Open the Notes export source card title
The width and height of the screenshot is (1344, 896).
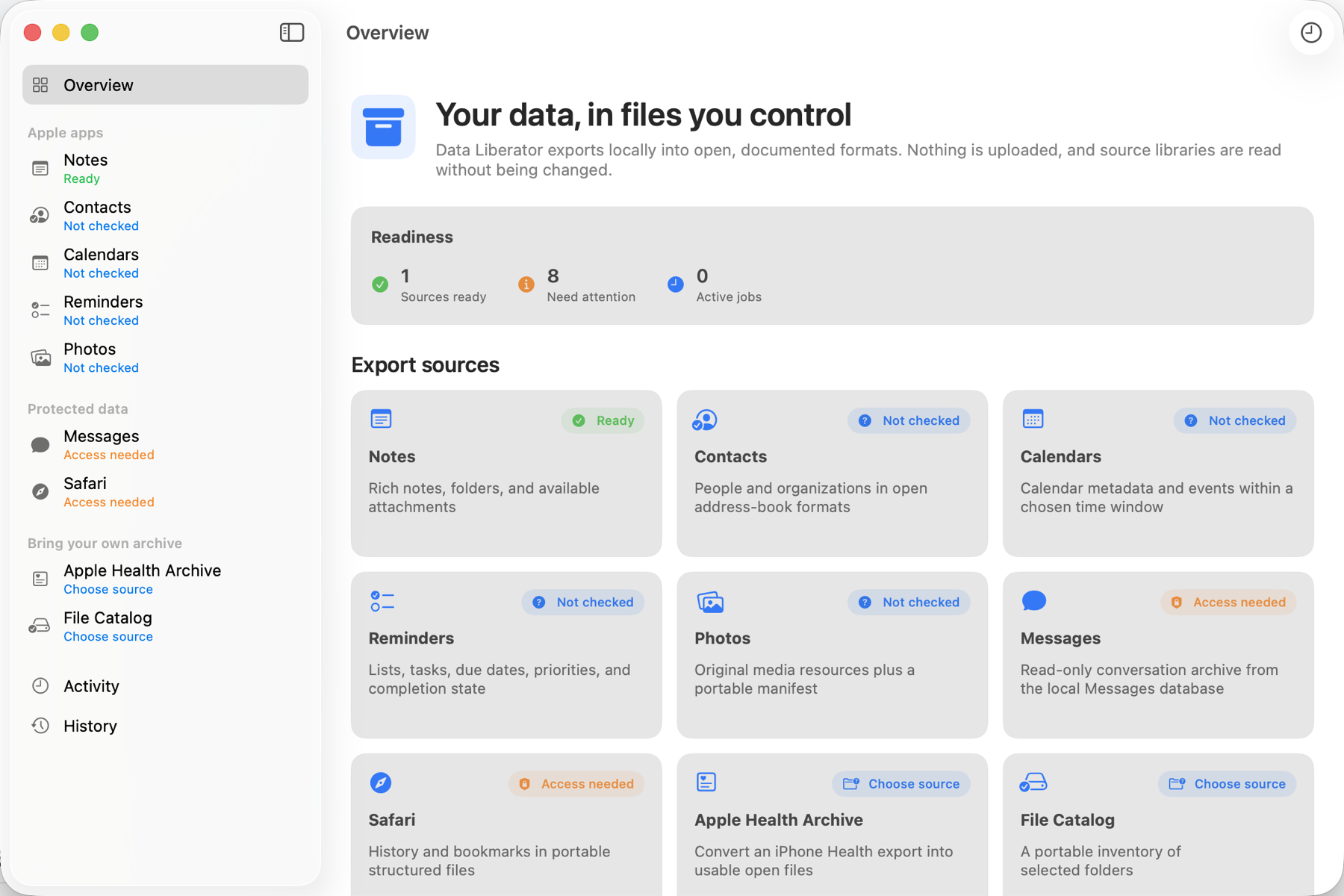(392, 456)
